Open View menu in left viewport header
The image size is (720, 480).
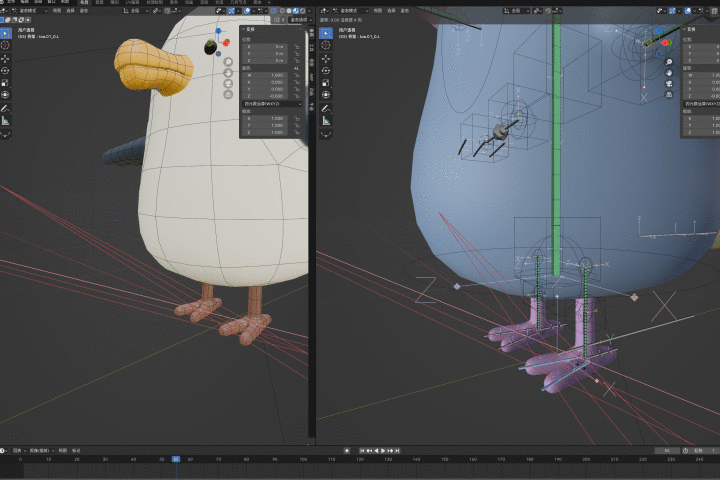[56, 11]
